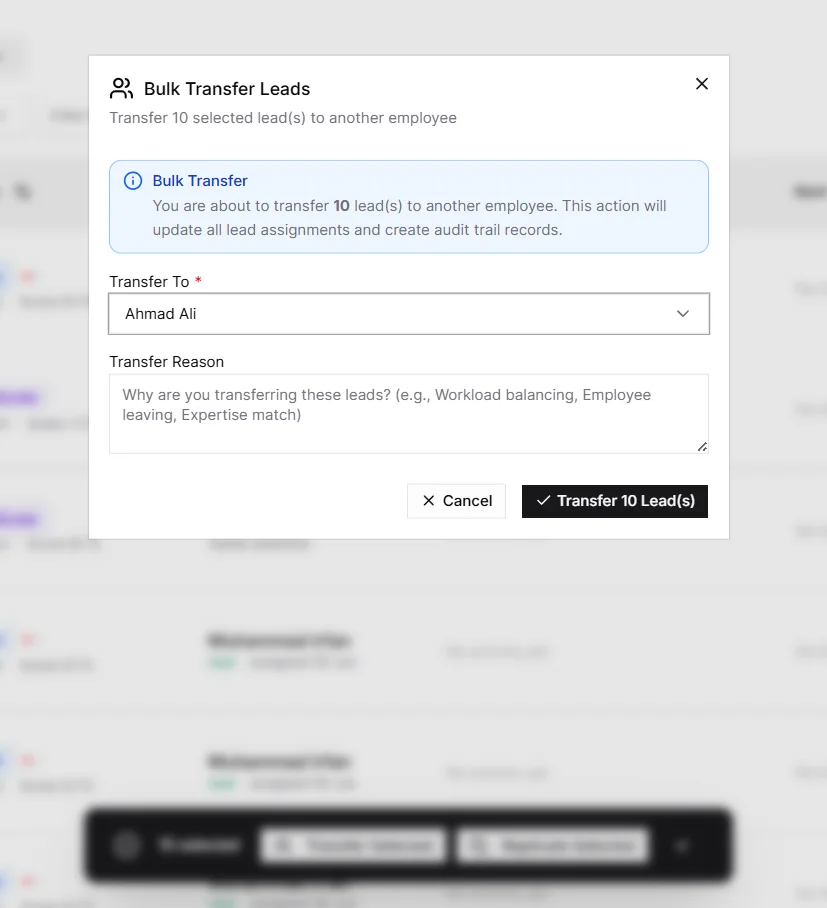The width and height of the screenshot is (827, 908).
Task: Click the checkmark icon on Transfer button
Action: coord(543,500)
